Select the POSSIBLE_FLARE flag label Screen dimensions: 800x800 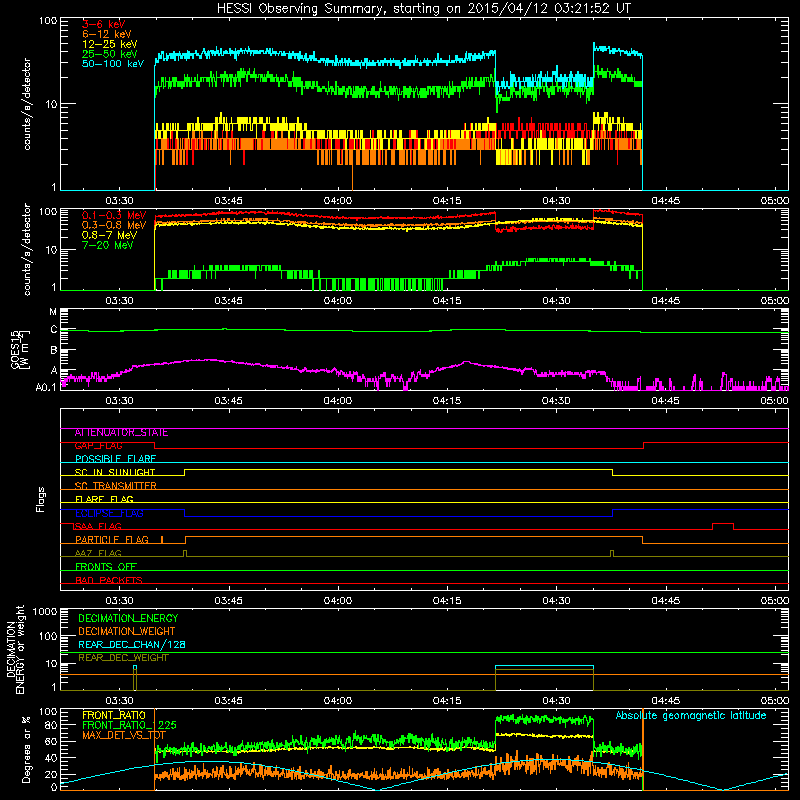click(x=115, y=459)
